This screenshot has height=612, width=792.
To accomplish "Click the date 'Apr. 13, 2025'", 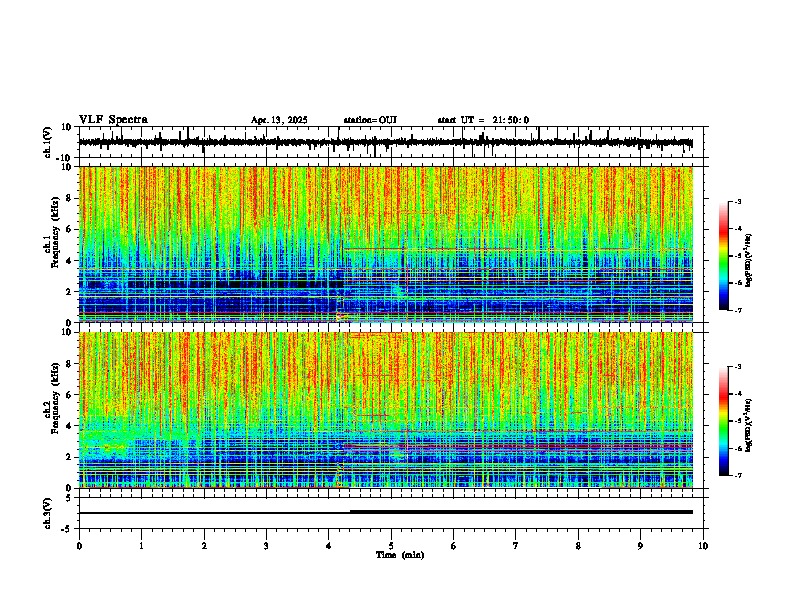I will (279, 120).
